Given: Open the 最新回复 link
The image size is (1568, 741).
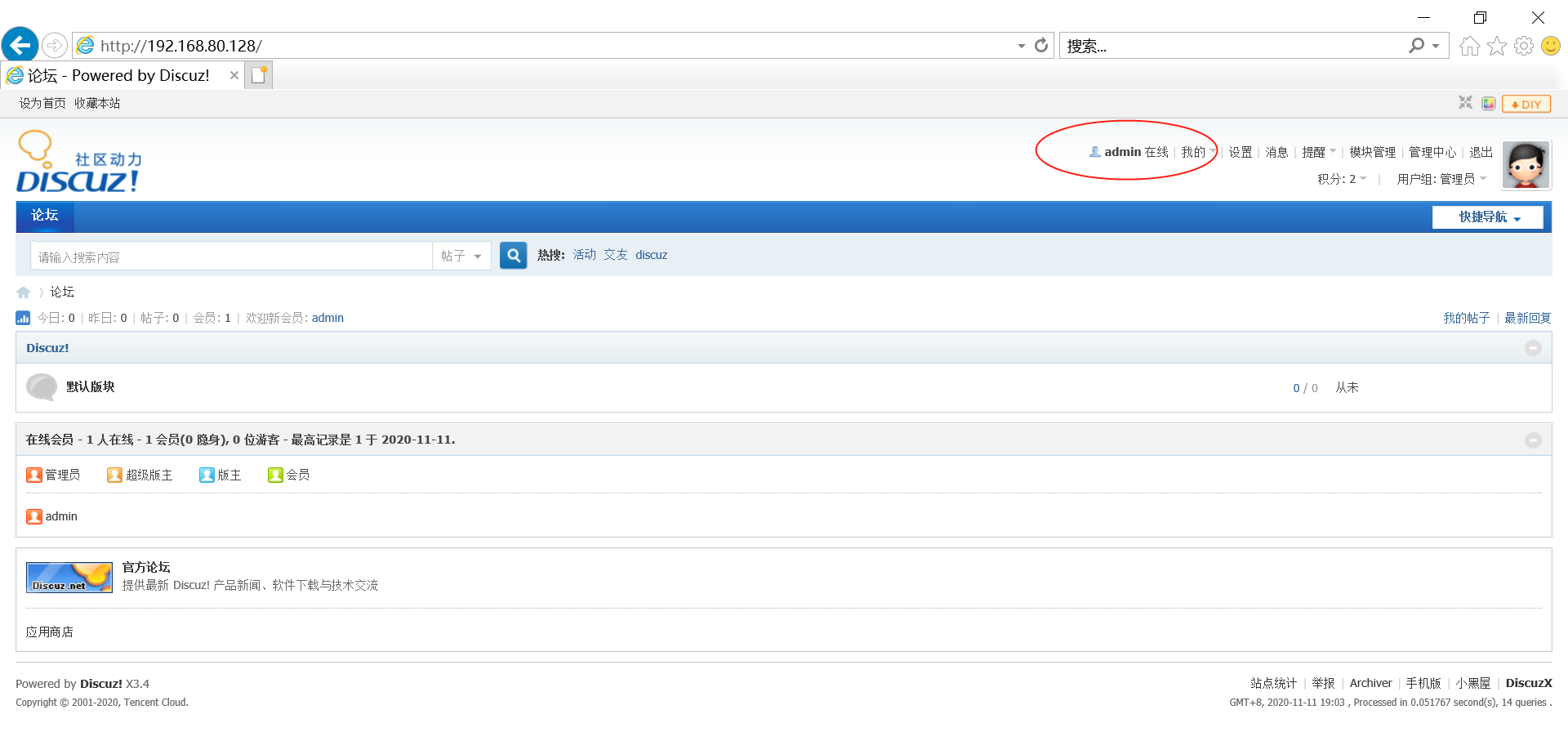Looking at the screenshot, I should [1528, 318].
